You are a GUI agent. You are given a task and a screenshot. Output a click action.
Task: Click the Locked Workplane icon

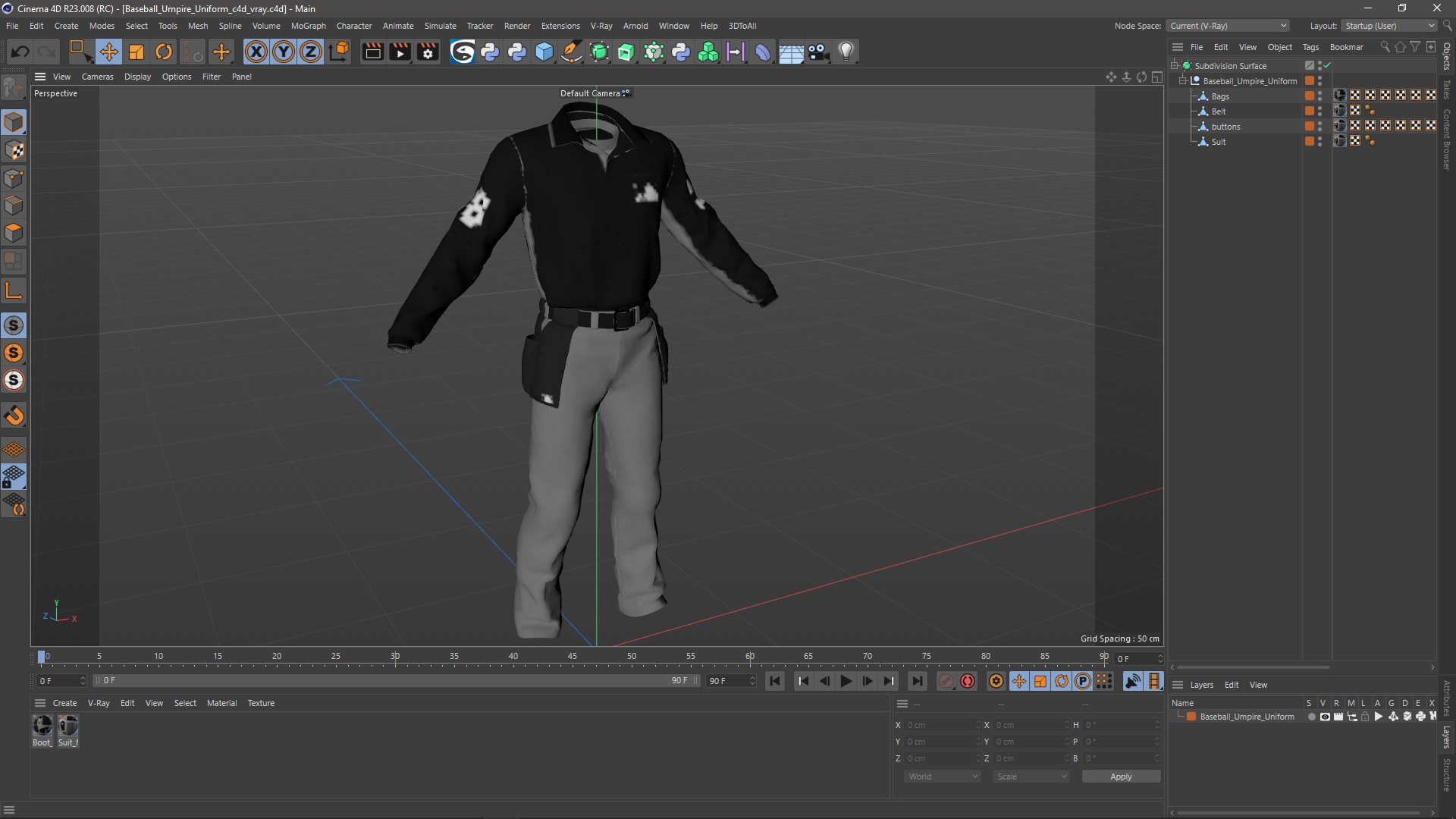[14, 477]
